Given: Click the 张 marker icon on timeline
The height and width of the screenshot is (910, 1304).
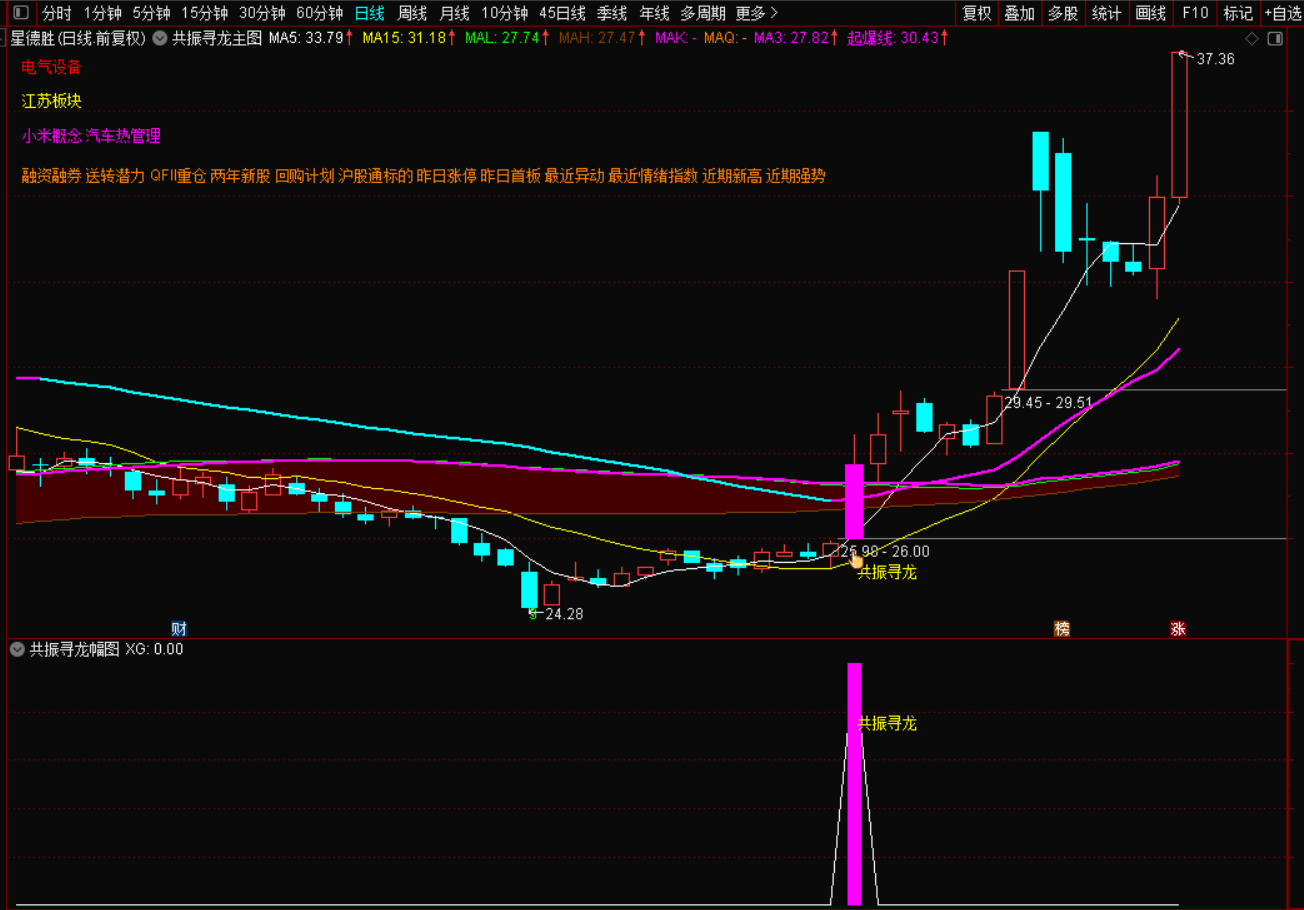Looking at the screenshot, I should pos(1178,629).
